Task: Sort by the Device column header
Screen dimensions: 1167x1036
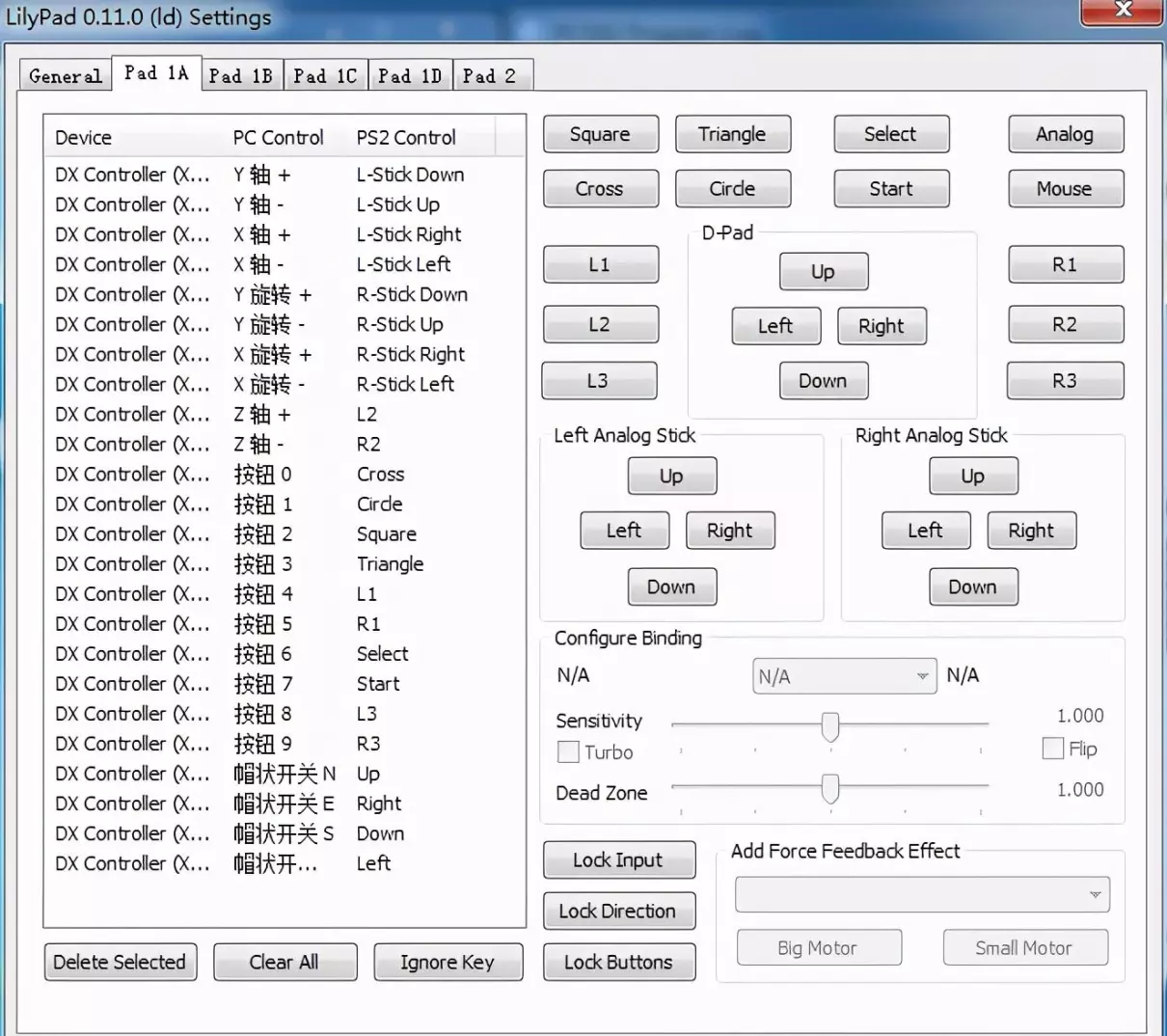Action: [135, 137]
